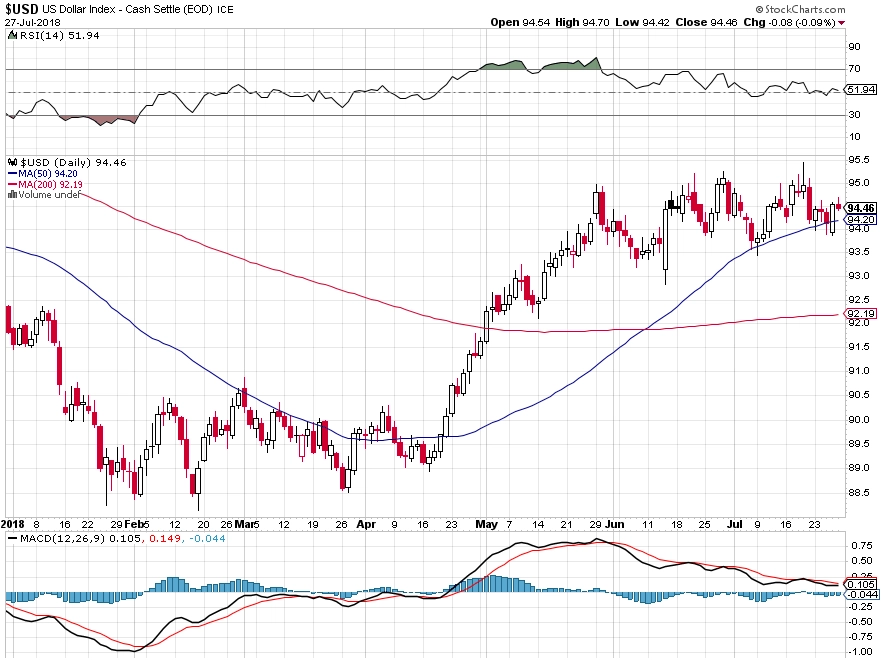The image size is (882, 661).
Task: Click the red down arrow after Chg value
Action: click(841, 23)
